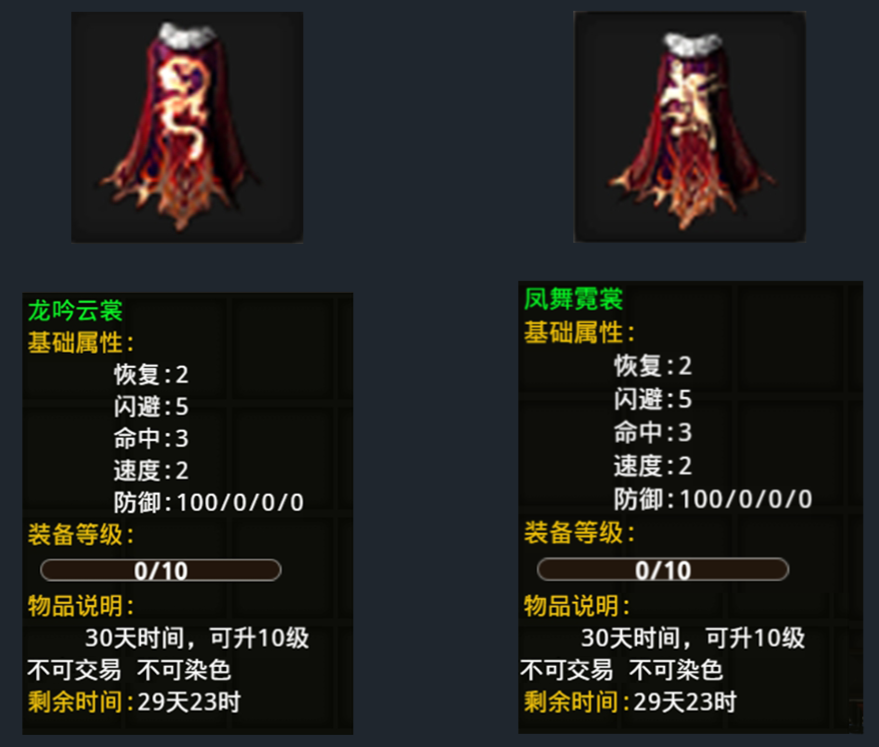Viewport: 879px width, 747px height.
Task: Click 物品说明 heading in right tooltip
Action: tap(577, 606)
